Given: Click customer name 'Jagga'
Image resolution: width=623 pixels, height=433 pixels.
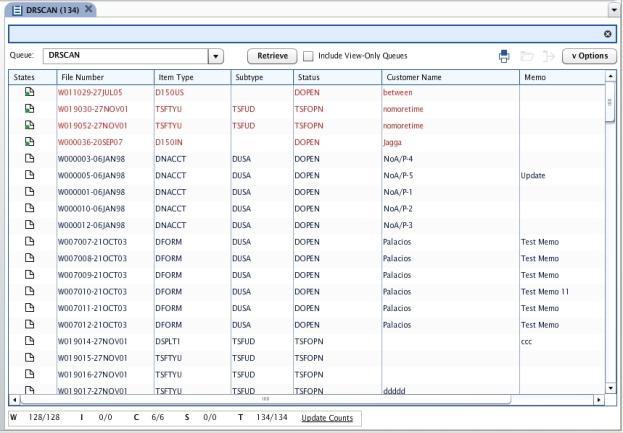Looking at the screenshot, I should (393, 142).
